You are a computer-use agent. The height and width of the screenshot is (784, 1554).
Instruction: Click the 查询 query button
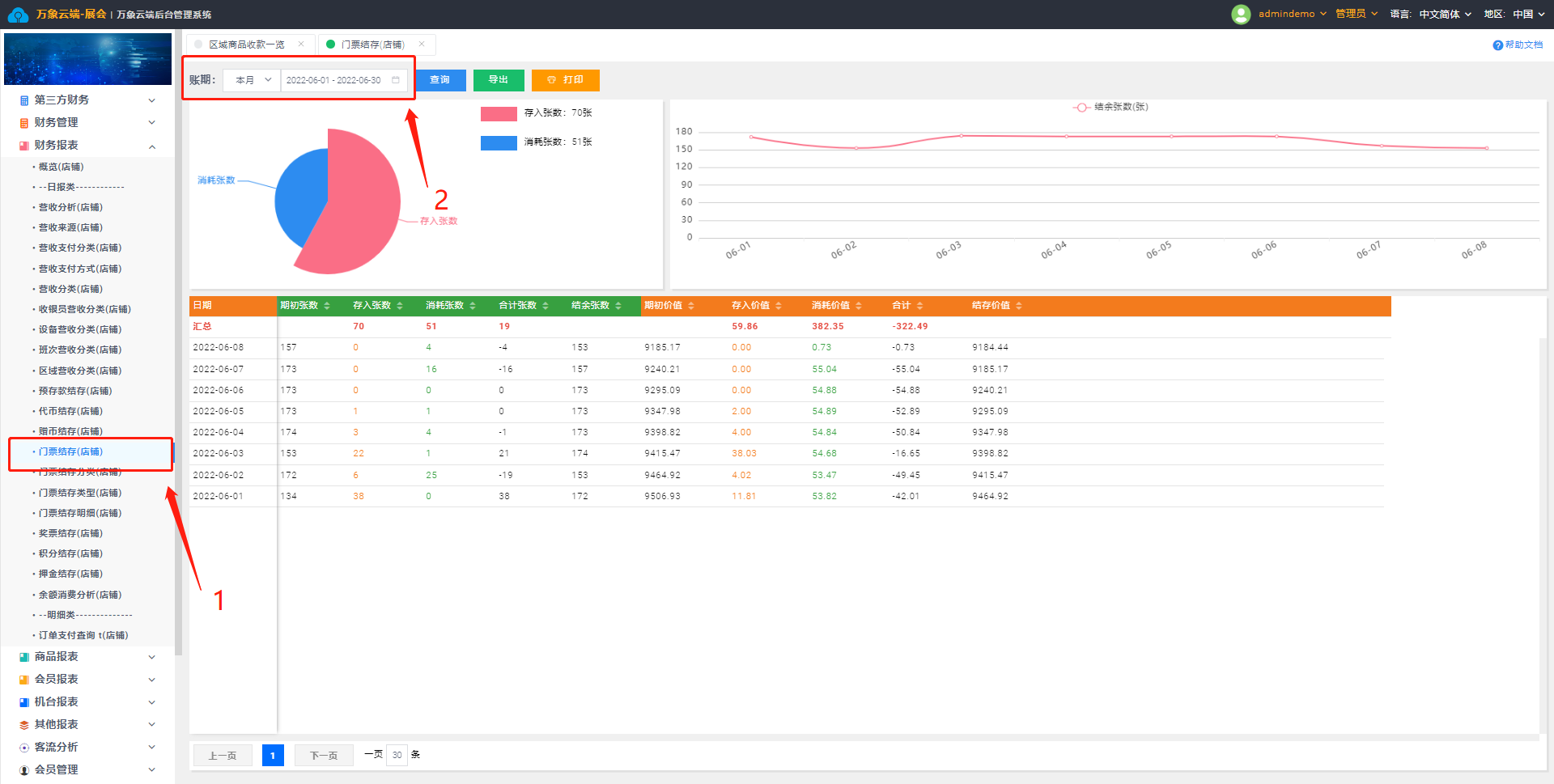pyautogui.click(x=439, y=80)
